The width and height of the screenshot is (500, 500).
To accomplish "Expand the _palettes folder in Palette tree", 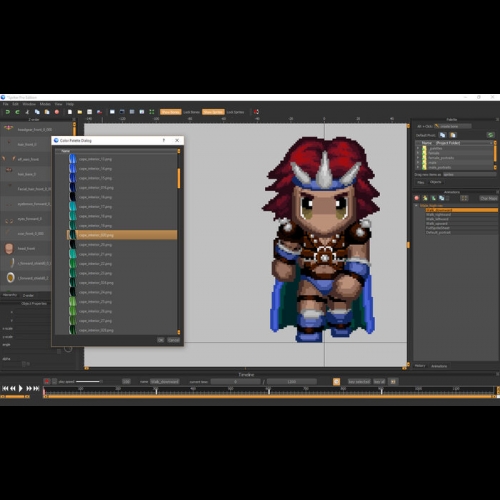I will pyautogui.click(x=418, y=148).
